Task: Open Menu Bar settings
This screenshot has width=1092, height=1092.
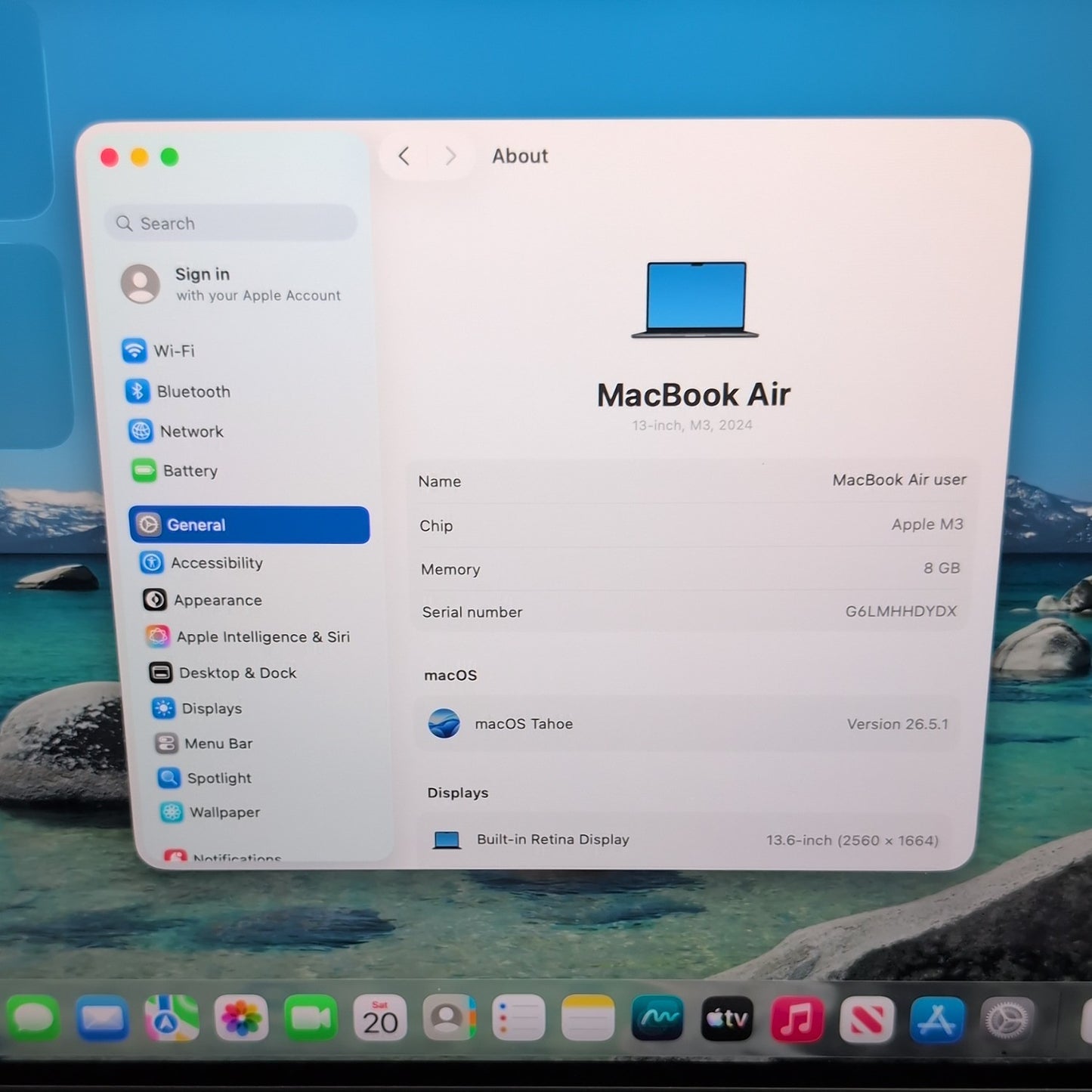Action: [204, 744]
